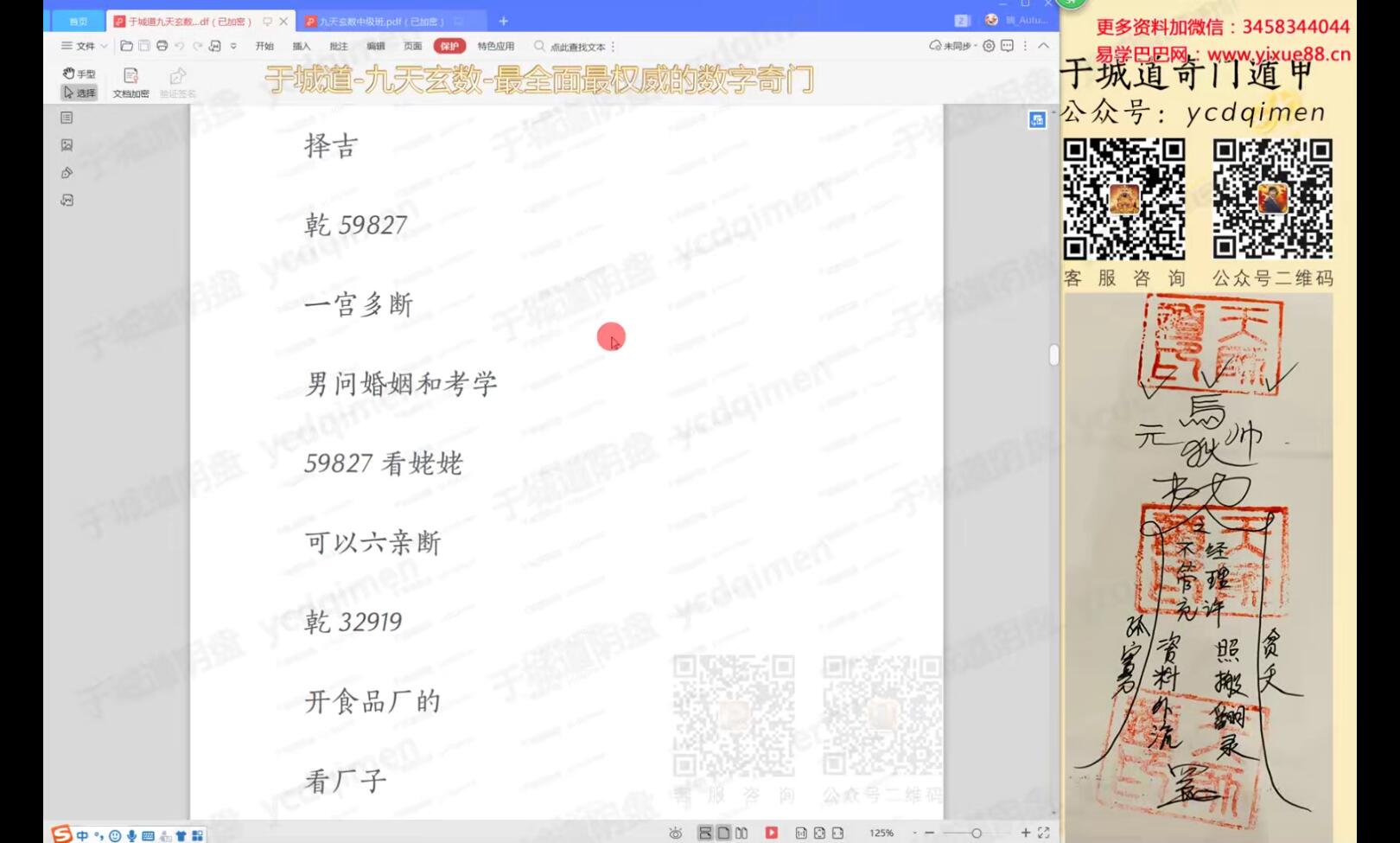Expand the save tool options chevron

pos(233,46)
